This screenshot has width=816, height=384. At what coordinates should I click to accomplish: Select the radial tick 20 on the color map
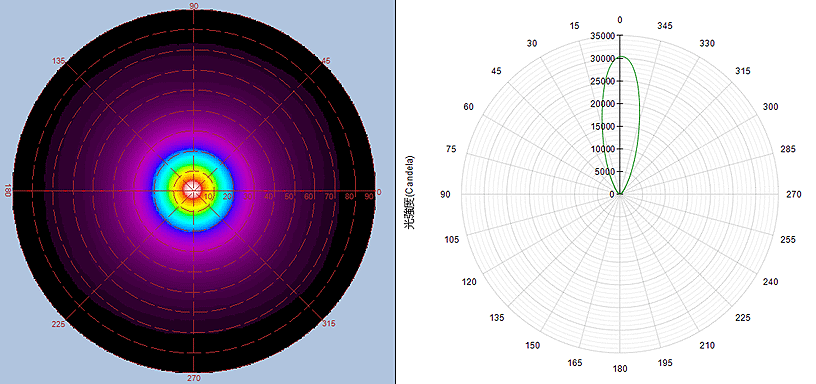(227, 197)
